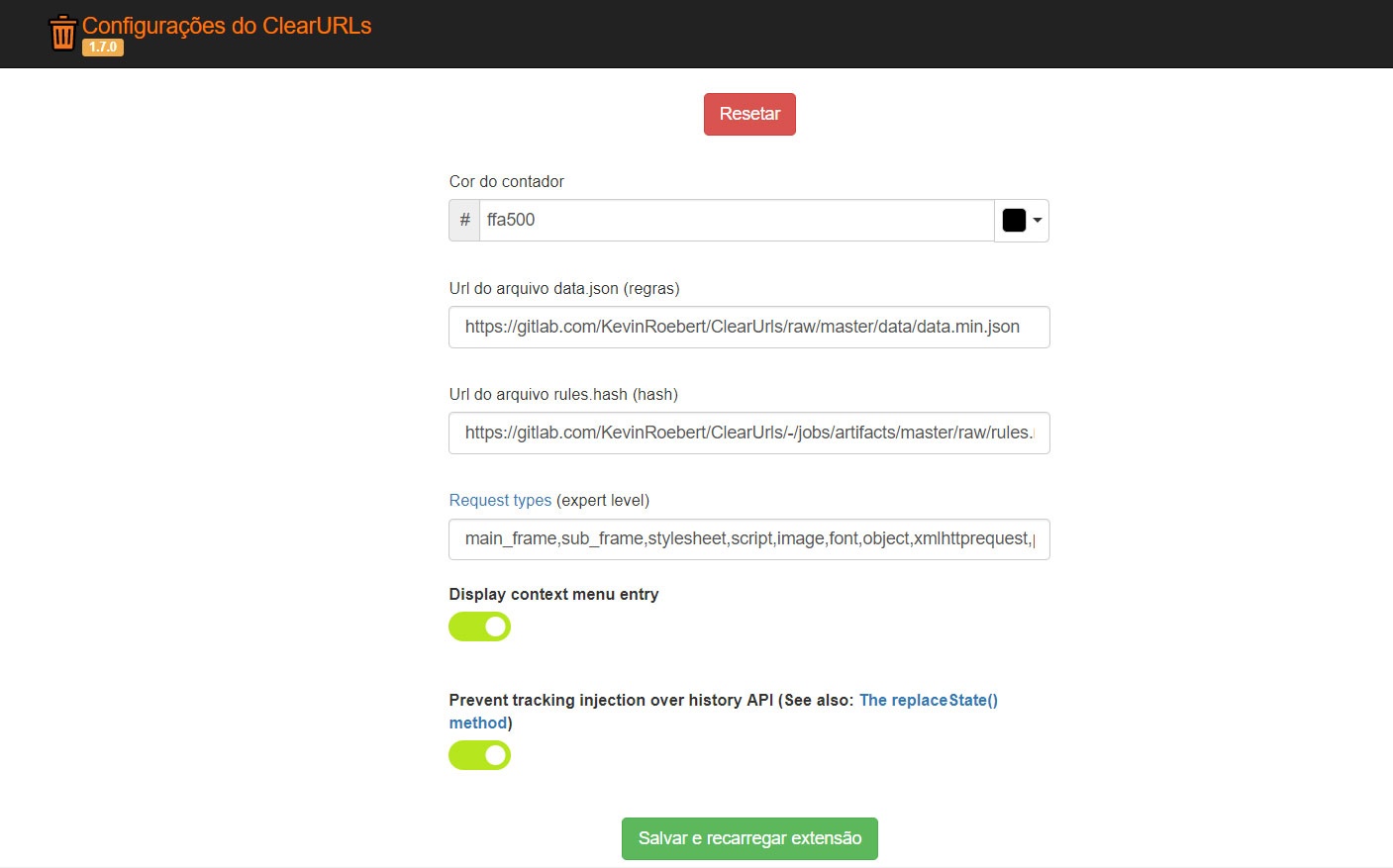Click the black color swatch

(x=1014, y=220)
